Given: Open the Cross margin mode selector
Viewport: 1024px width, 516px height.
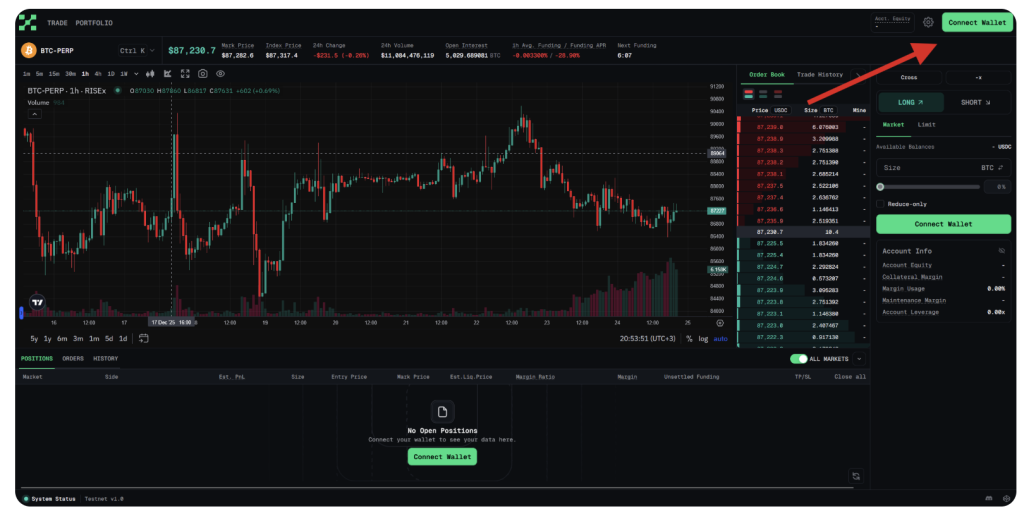Looking at the screenshot, I should tap(908, 77).
